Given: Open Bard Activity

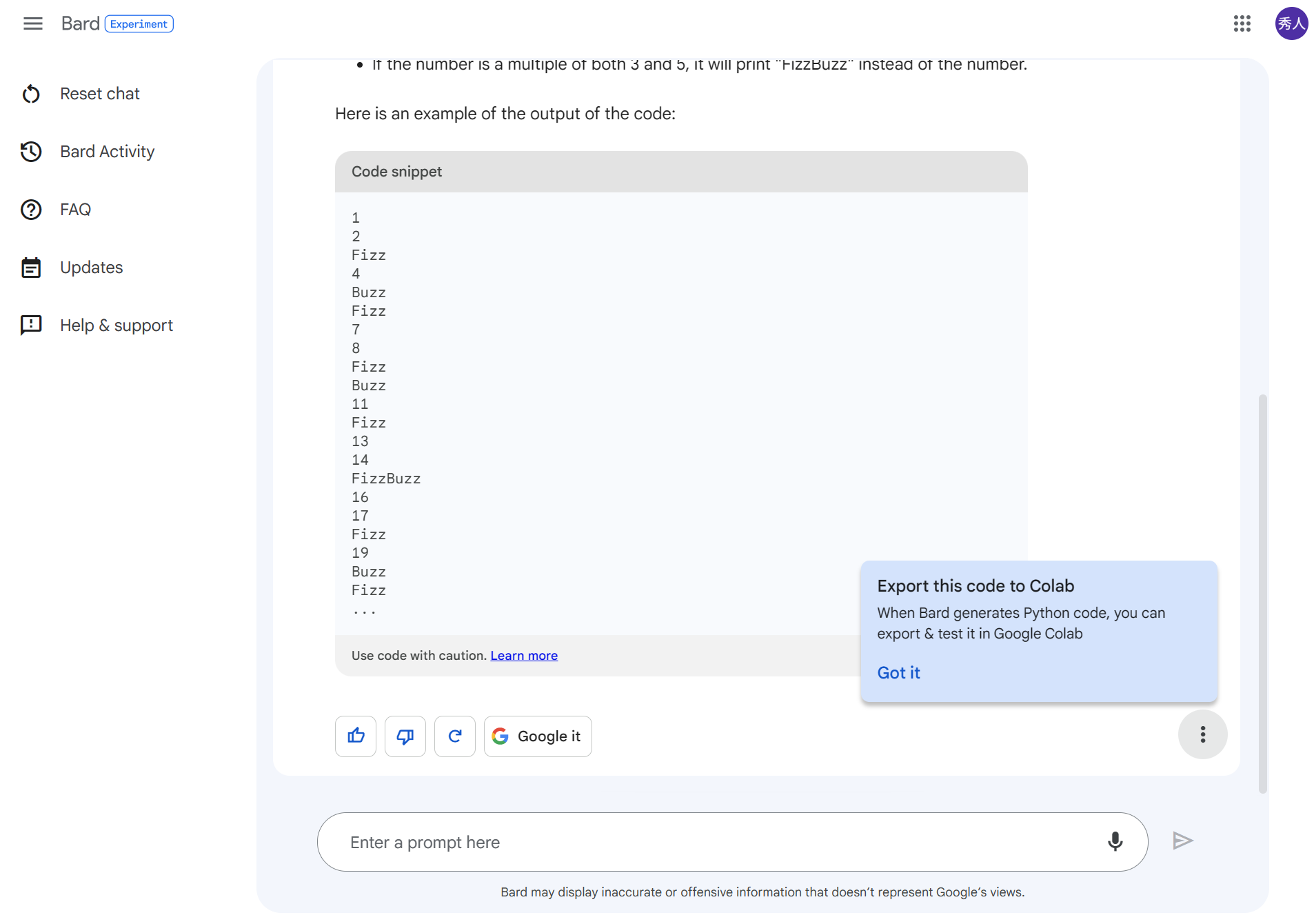Looking at the screenshot, I should 107,151.
